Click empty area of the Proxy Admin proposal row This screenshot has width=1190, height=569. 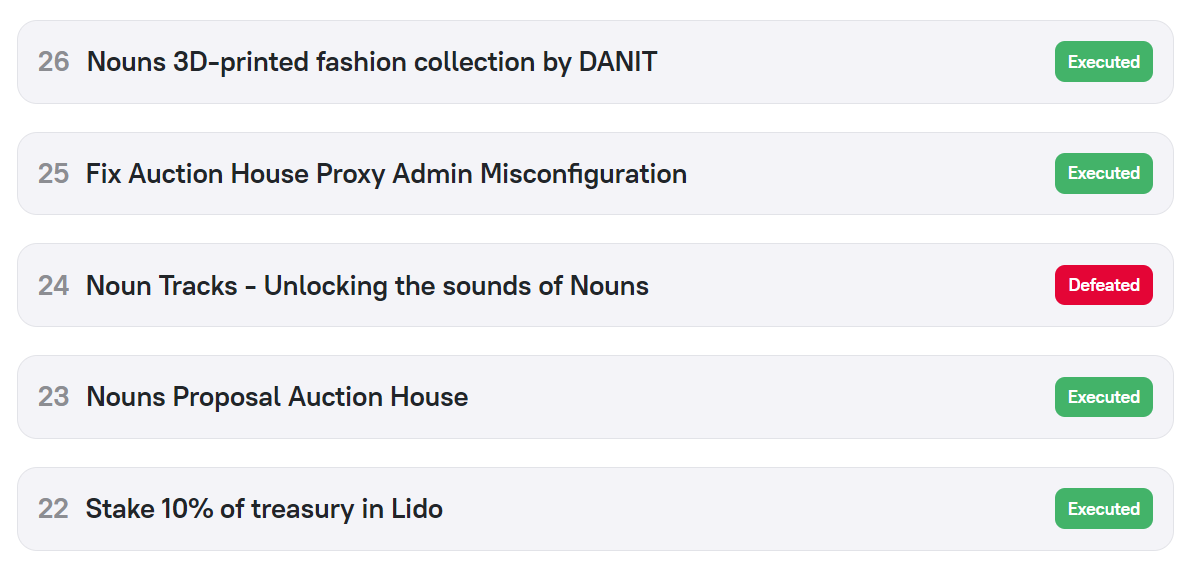(x=870, y=174)
